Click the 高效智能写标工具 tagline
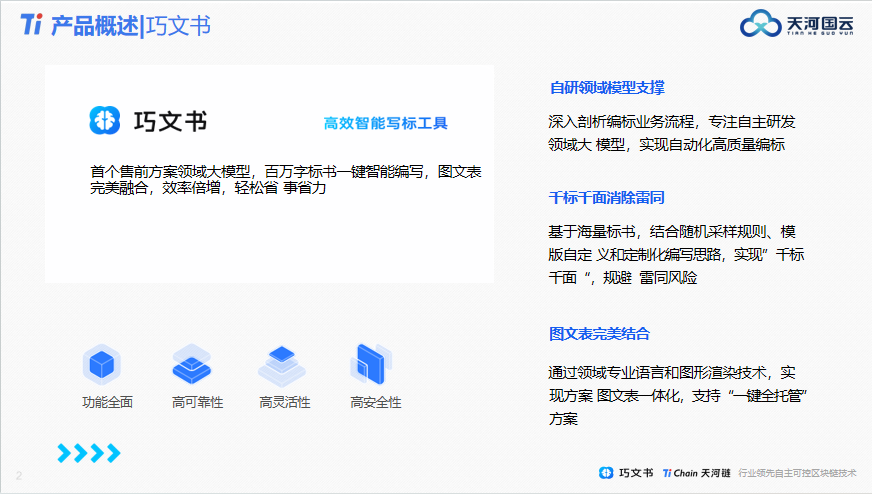Viewport: 872px width, 494px height. point(385,123)
